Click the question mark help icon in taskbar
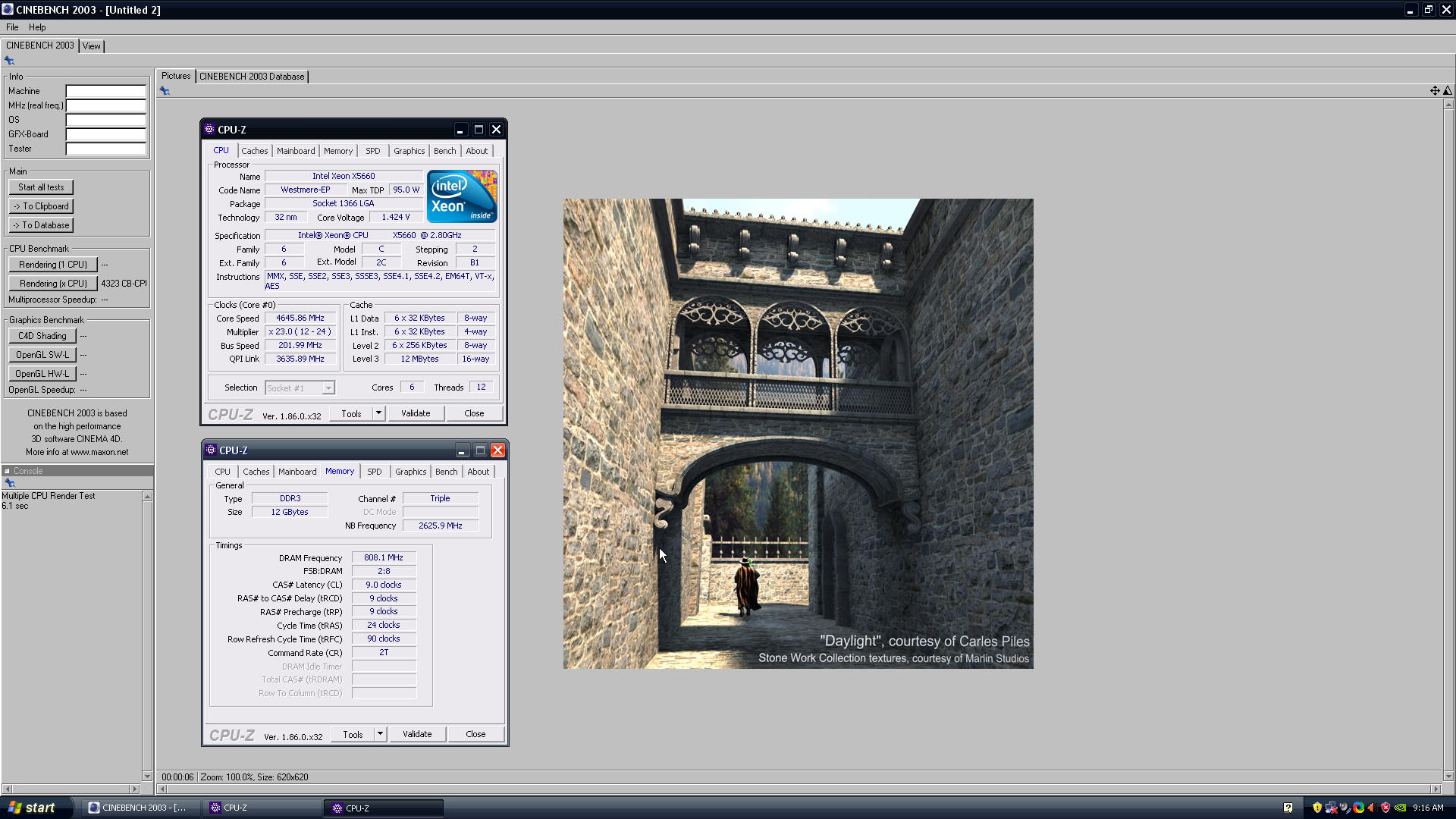 click(x=1288, y=808)
